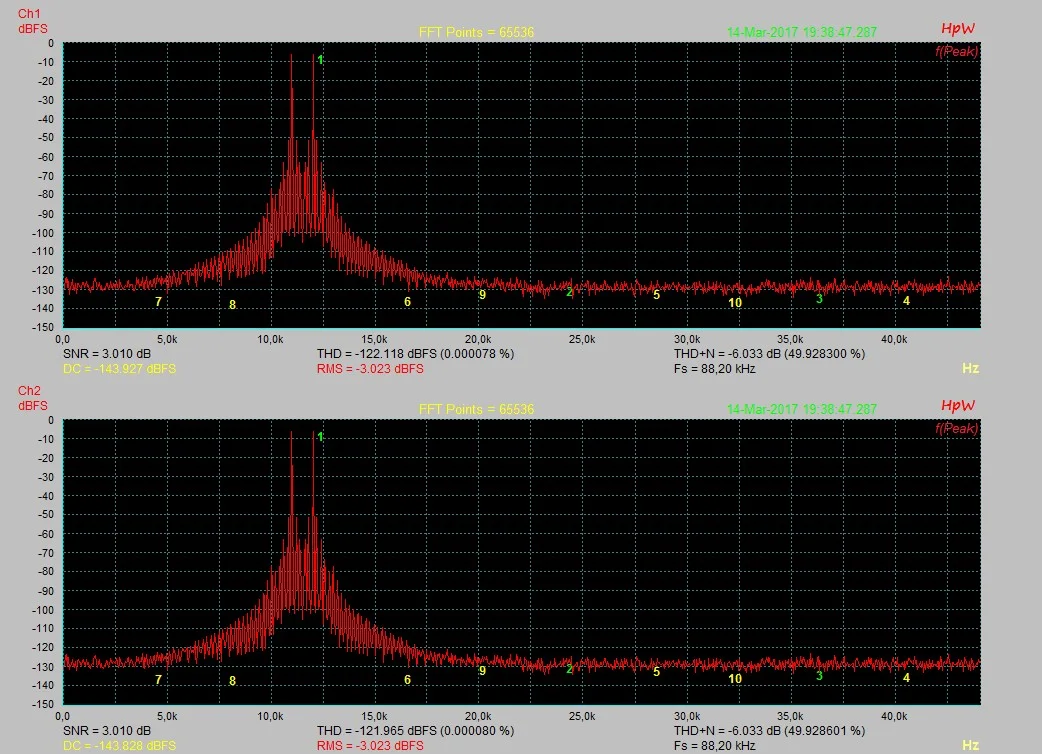
Task: Click the timestamp above Ch2 plot
Action: point(802,409)
